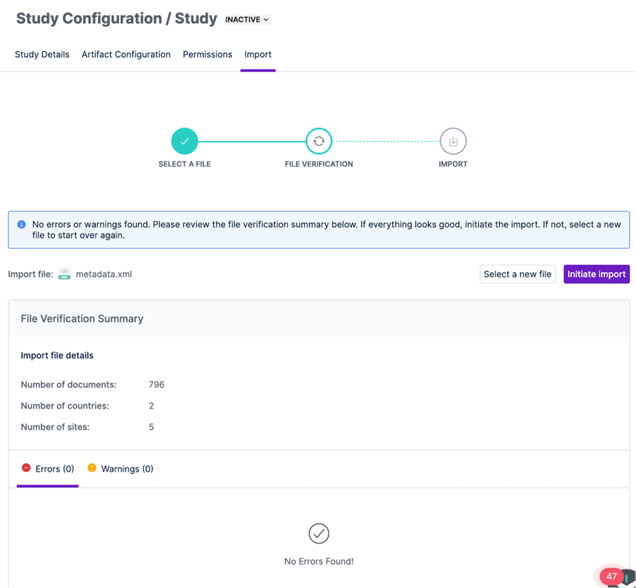
Task: Click the metadata.xml file name
Action: tap(104, 274)
